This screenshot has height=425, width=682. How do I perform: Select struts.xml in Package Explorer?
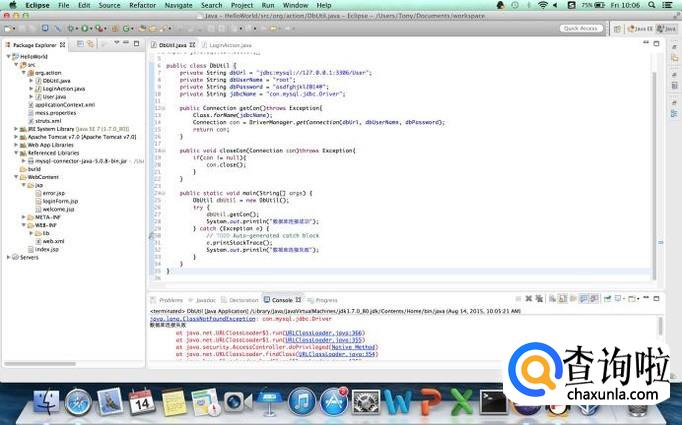coord(48,120)
